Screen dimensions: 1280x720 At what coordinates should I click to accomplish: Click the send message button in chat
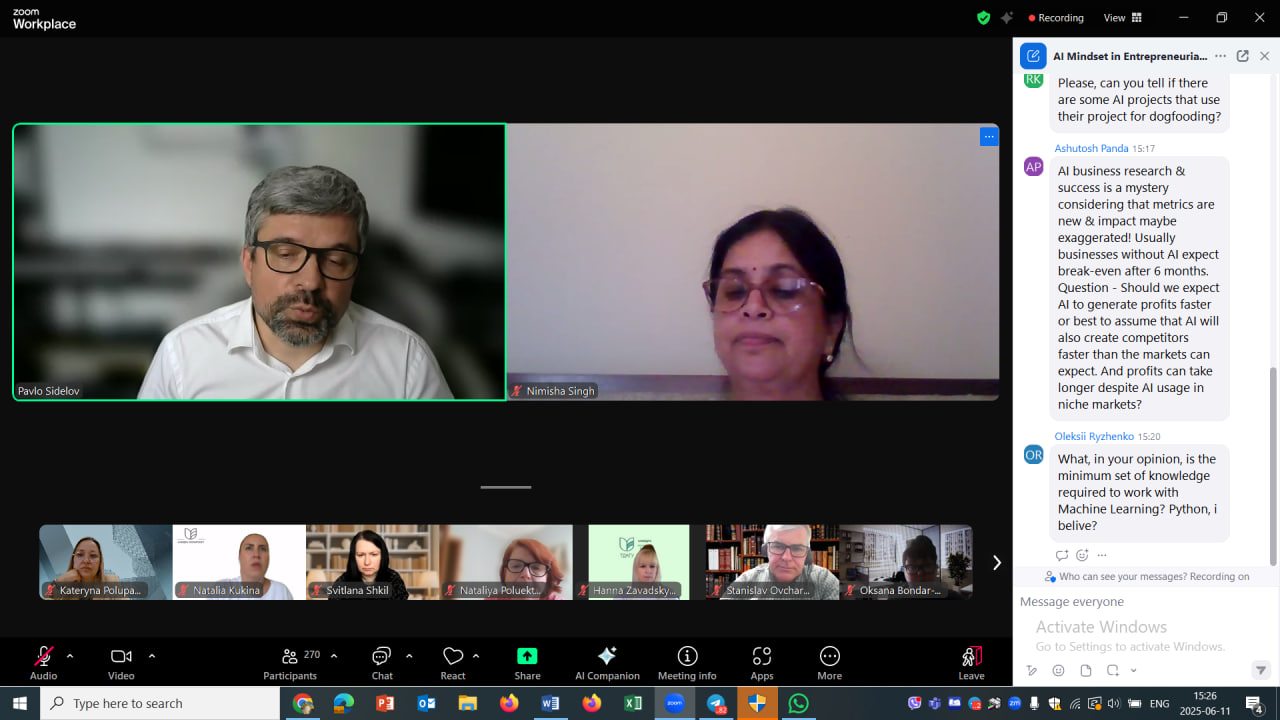click(x=1261, y=670)
